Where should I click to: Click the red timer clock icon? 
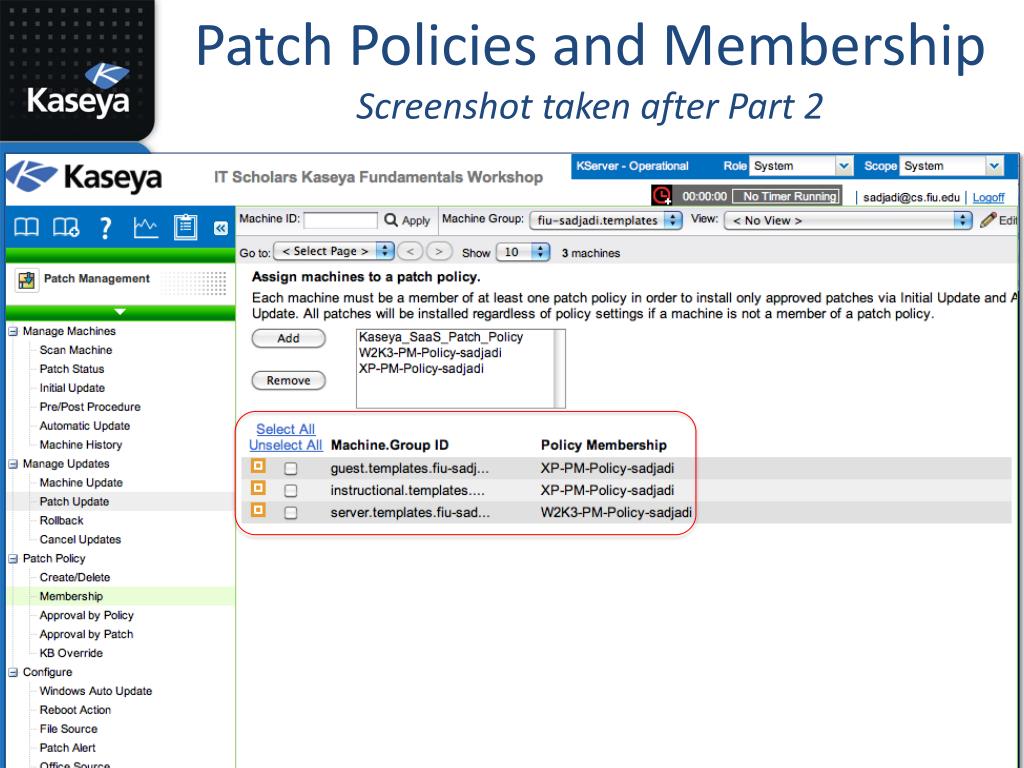coord(662,195)
